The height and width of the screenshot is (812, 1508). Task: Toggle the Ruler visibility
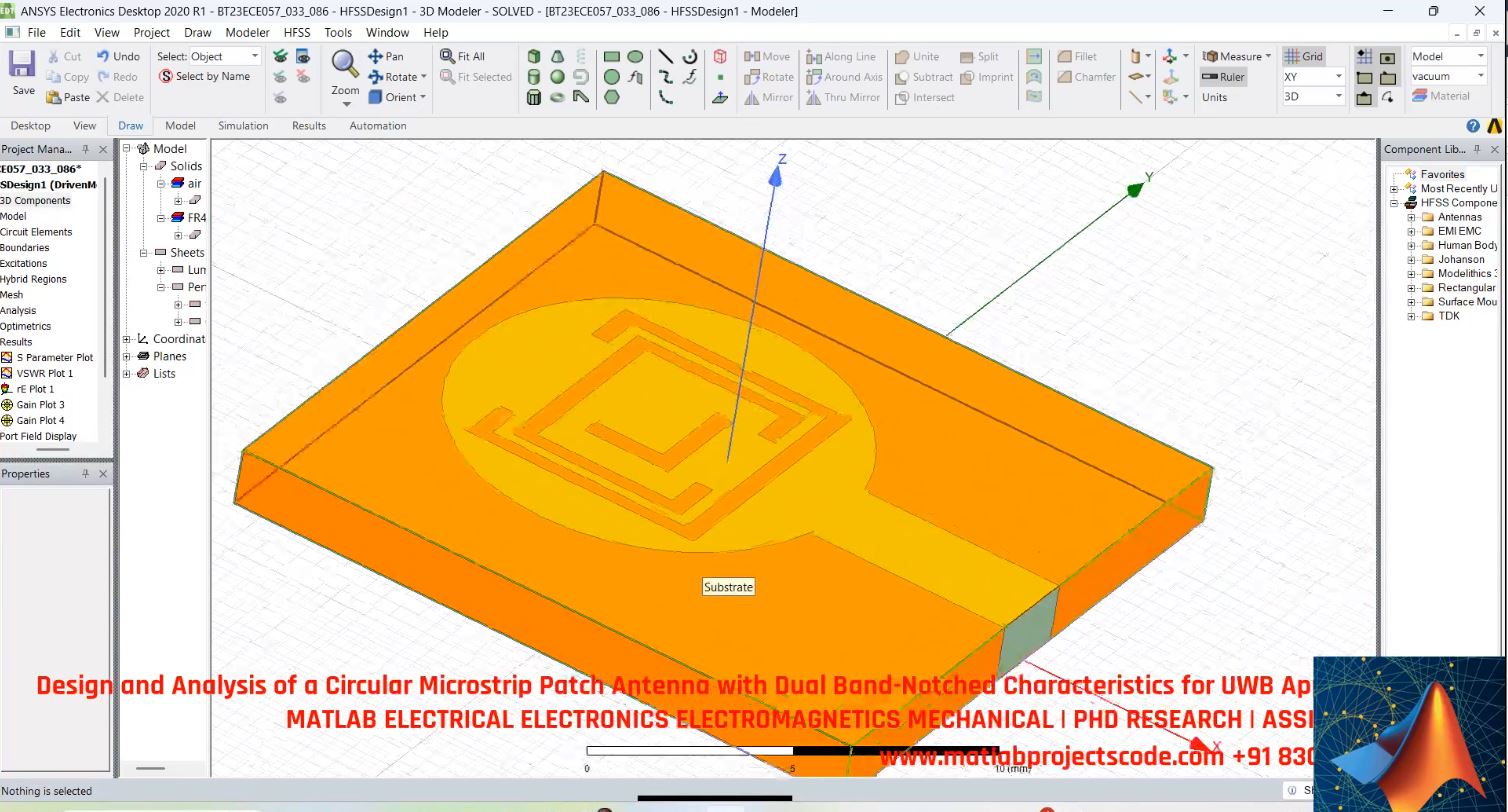point(1222,76)
